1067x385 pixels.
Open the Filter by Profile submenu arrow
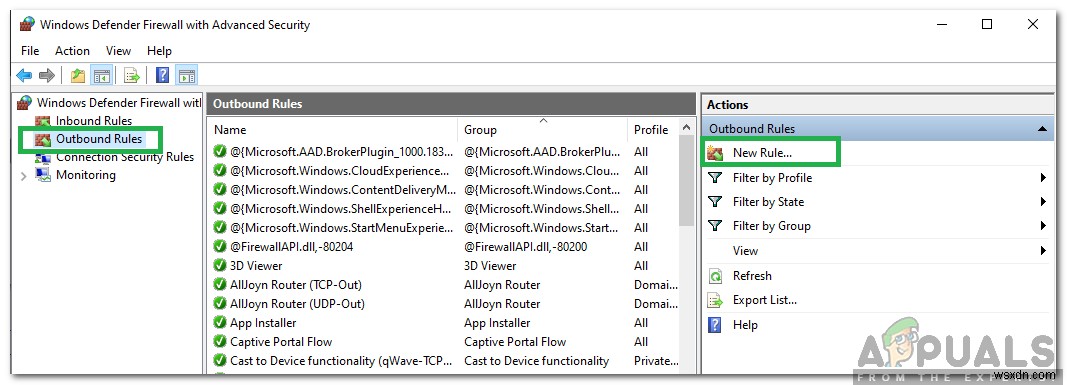[1043, 178]
